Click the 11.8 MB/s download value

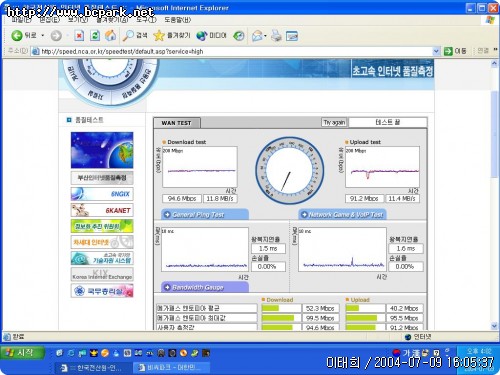220,199
